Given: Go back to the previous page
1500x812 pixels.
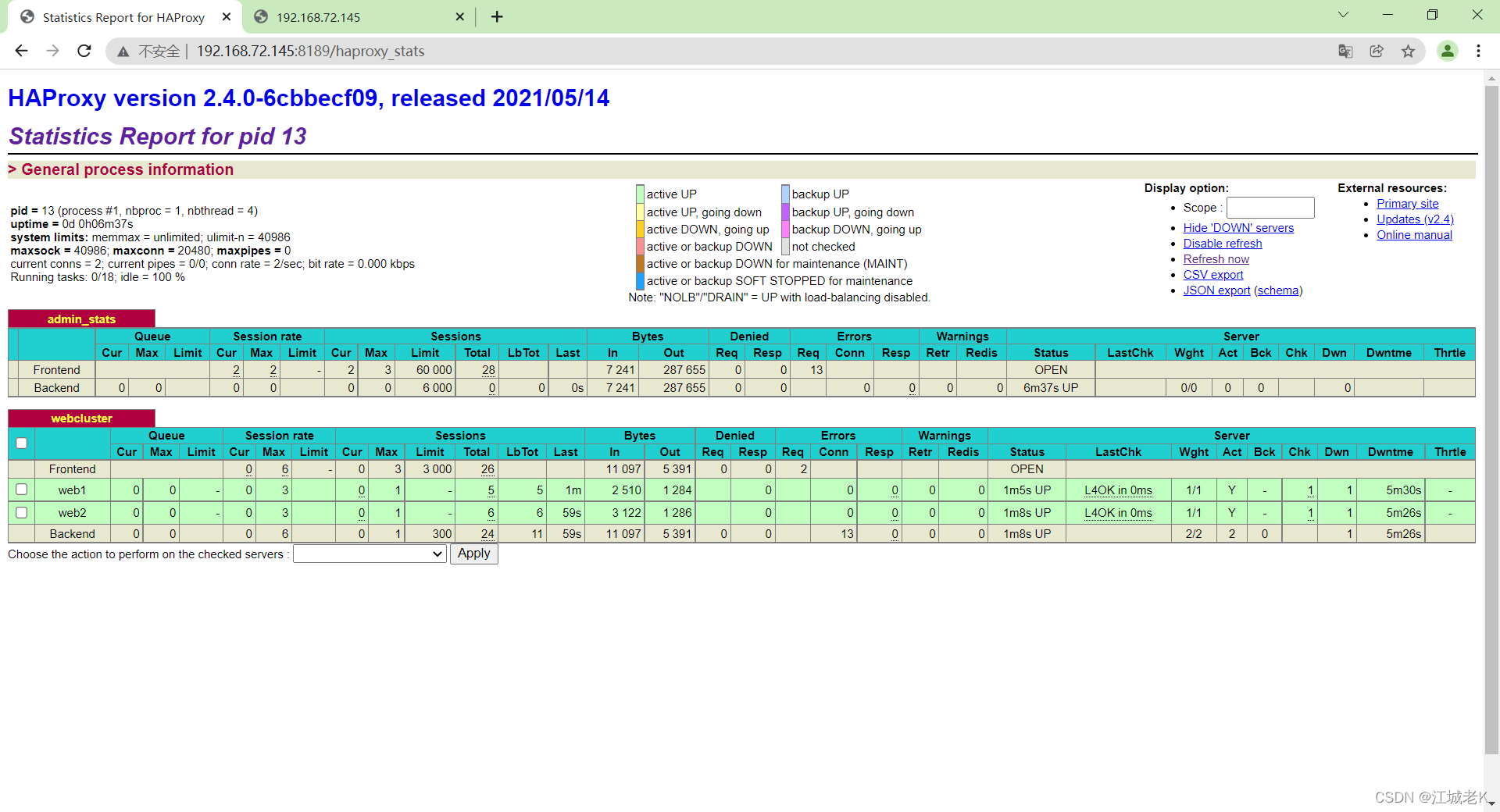Looking at the screenshot, I should [x=21, y=51].
